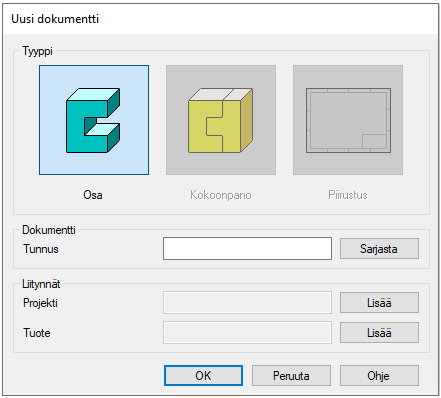
Task: Click the Projekti label
Action: 40,303
